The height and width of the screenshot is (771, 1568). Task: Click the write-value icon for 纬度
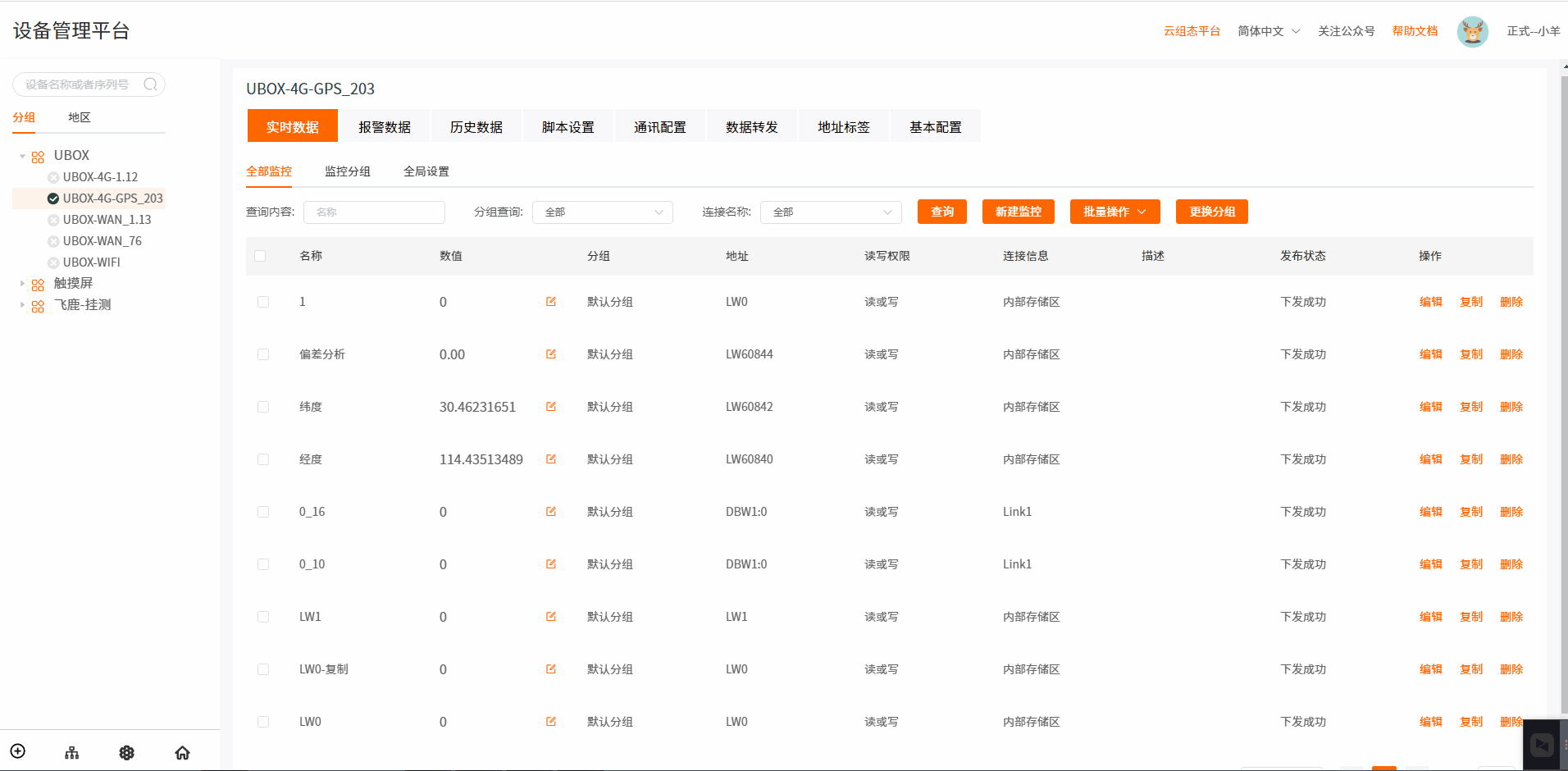click(551, 407)
